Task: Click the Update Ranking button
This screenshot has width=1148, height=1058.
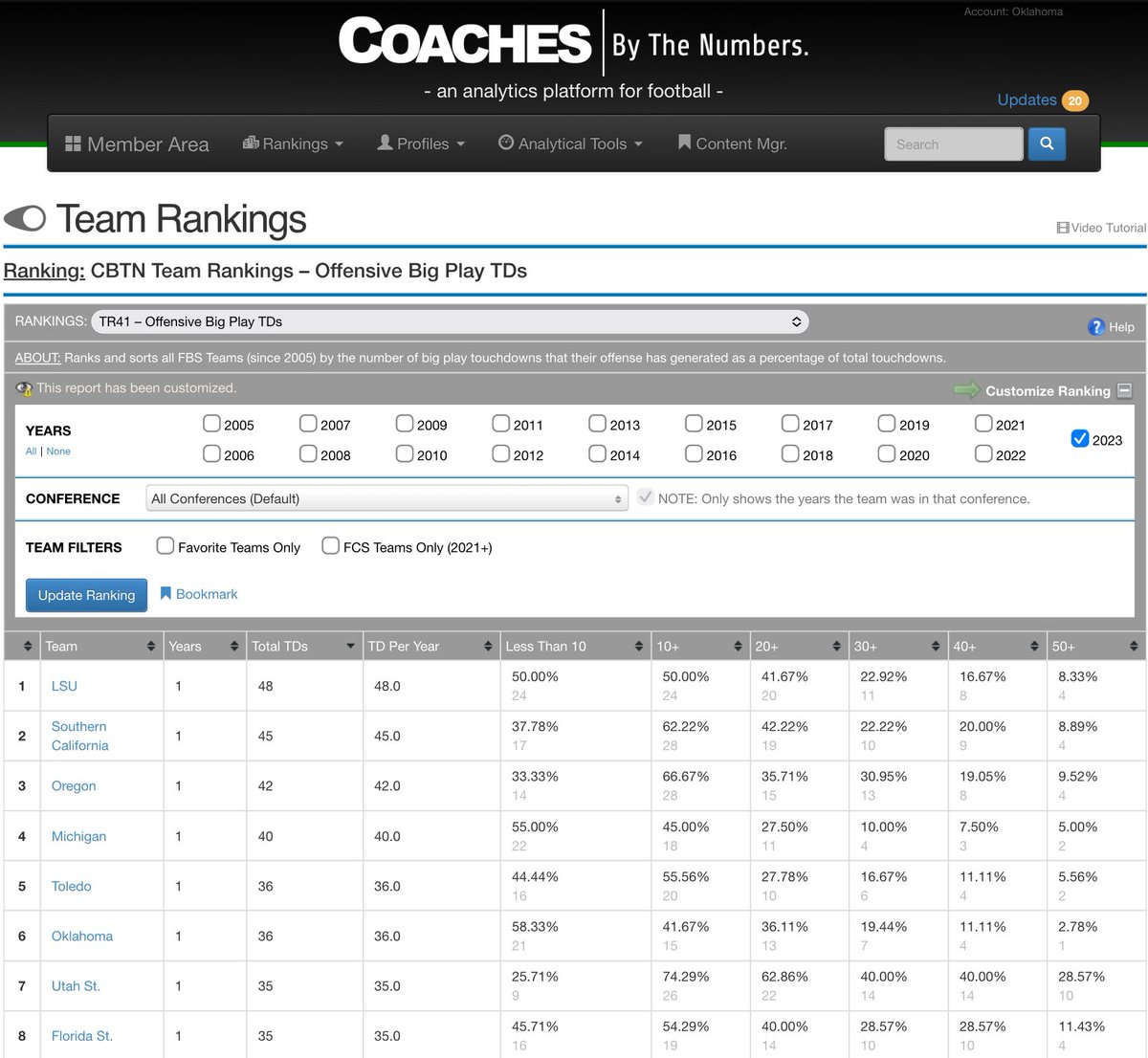Action: coord(86,595)
